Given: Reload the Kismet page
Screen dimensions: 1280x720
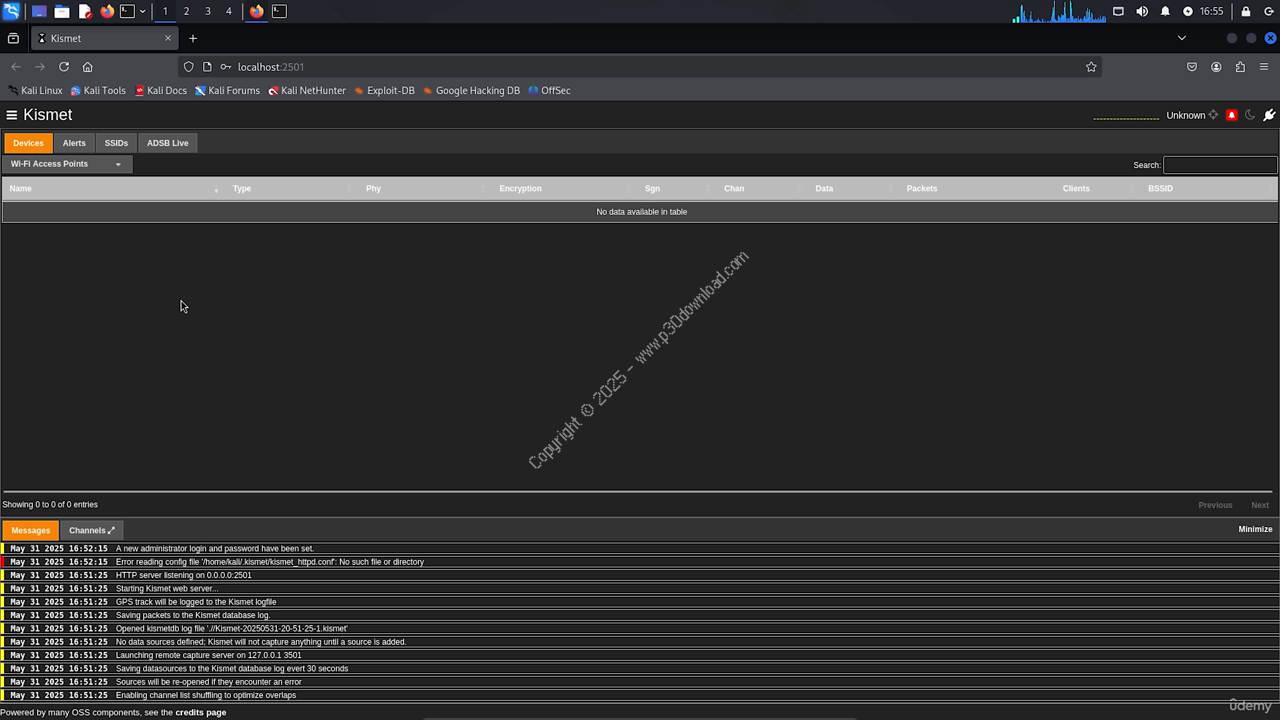Looking at the screenshot, I should click(x=64, y=67).
